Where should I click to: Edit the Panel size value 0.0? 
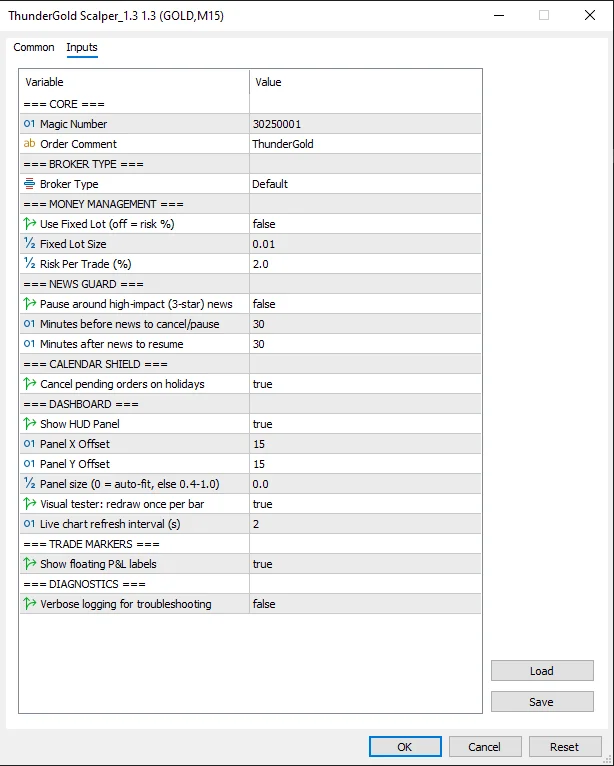[x=365, y=484]
